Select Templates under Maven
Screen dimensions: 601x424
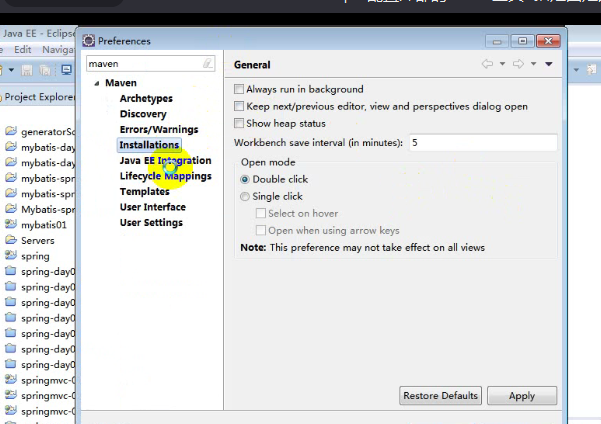coord(145,191)
